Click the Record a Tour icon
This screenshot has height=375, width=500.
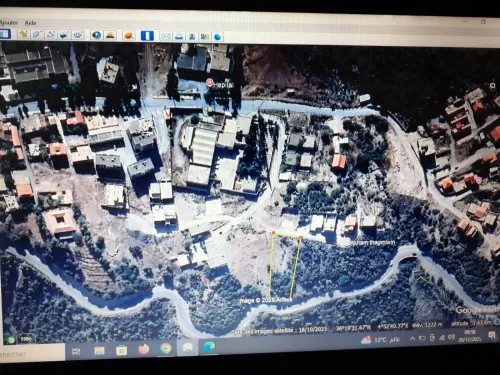(x=78, y=35)
